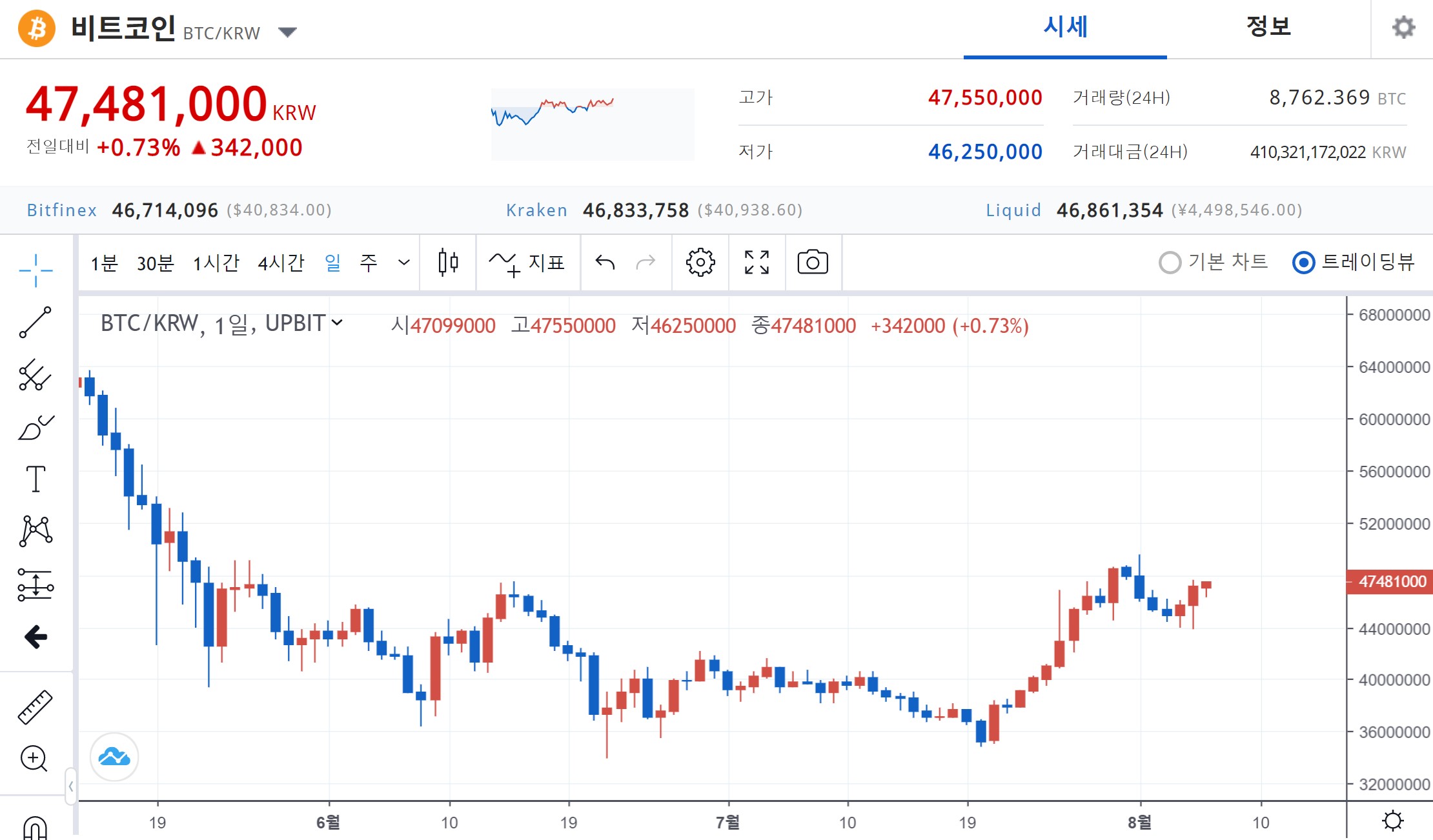1433x840 pixels.
Task: Click the mini price sparkline thumbnail
Action: (592, 124)
